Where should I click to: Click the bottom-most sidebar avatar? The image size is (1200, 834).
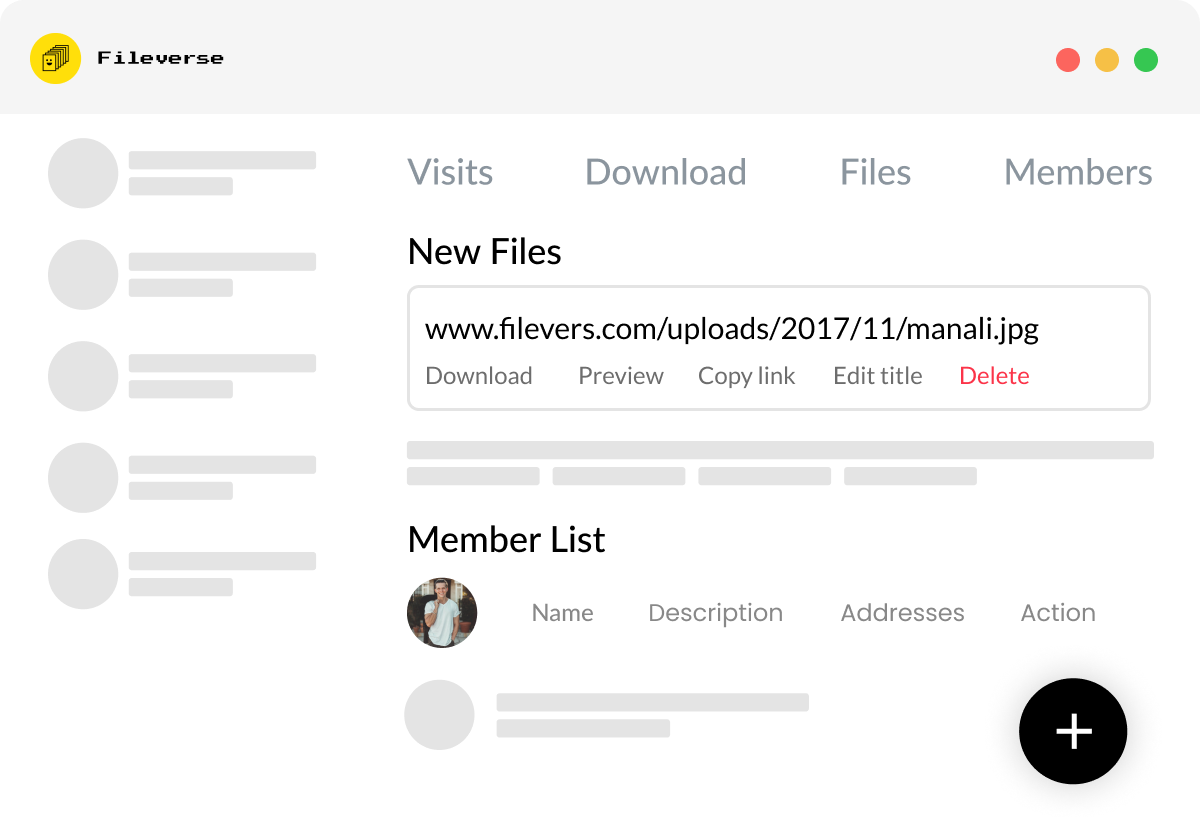click(x=83, y=573)
